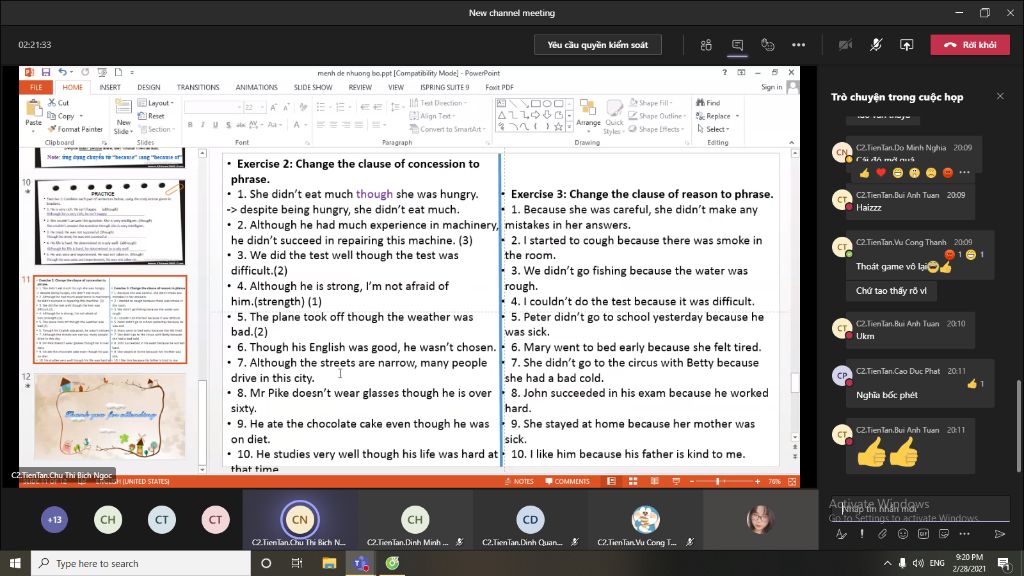The image size is (1024, 576).
Task: Click Yêu cầu quyền kiểm soát button
Action: coord(598,45)
